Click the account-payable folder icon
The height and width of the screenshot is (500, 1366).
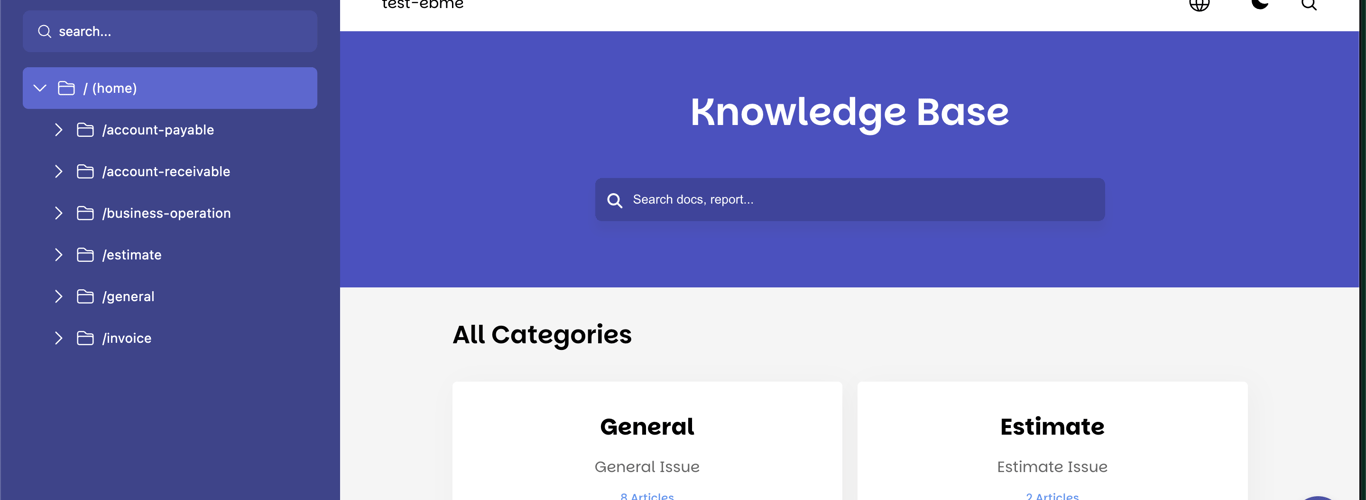[86, 130]
